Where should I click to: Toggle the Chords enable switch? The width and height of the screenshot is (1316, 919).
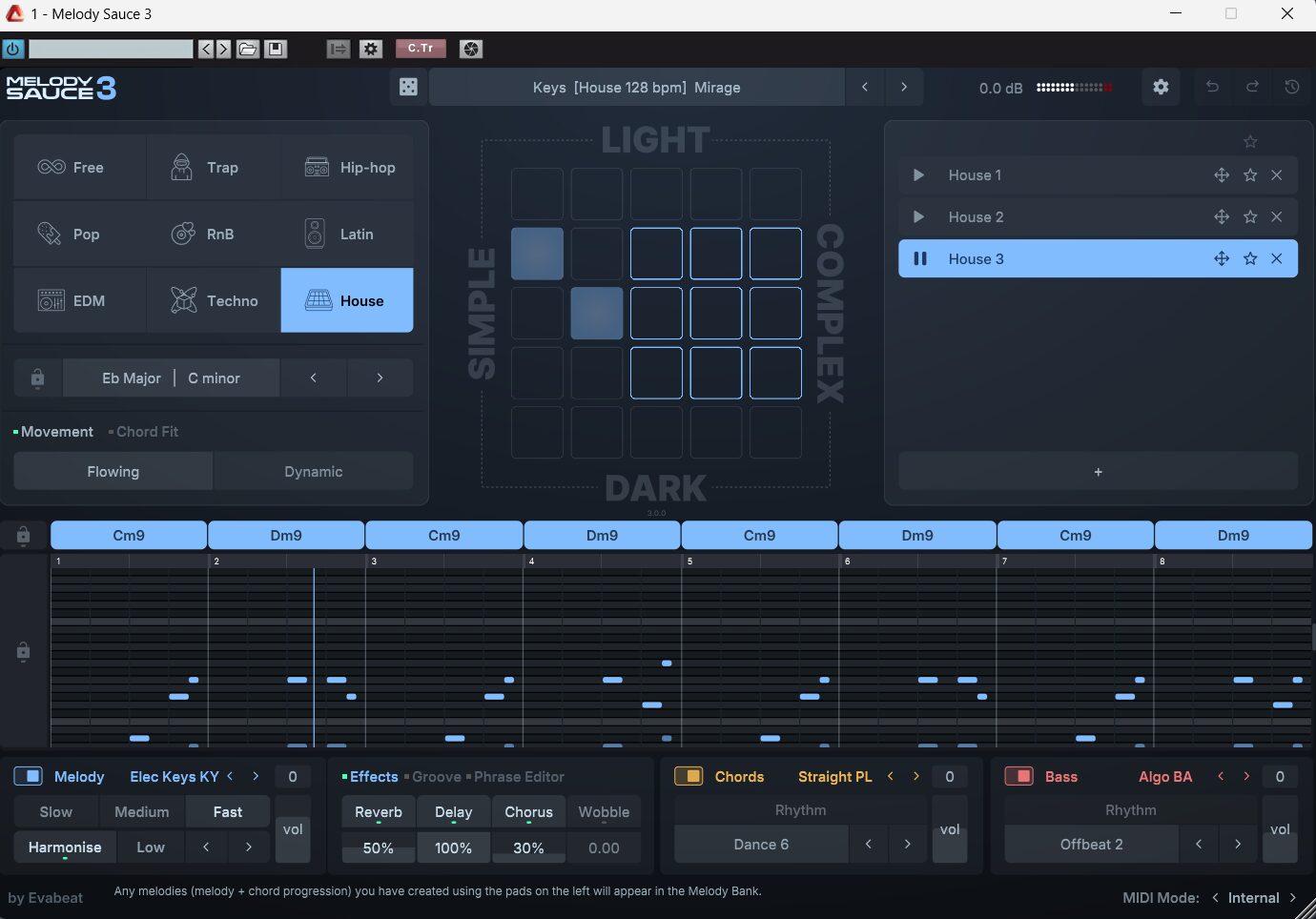(689, 777)
